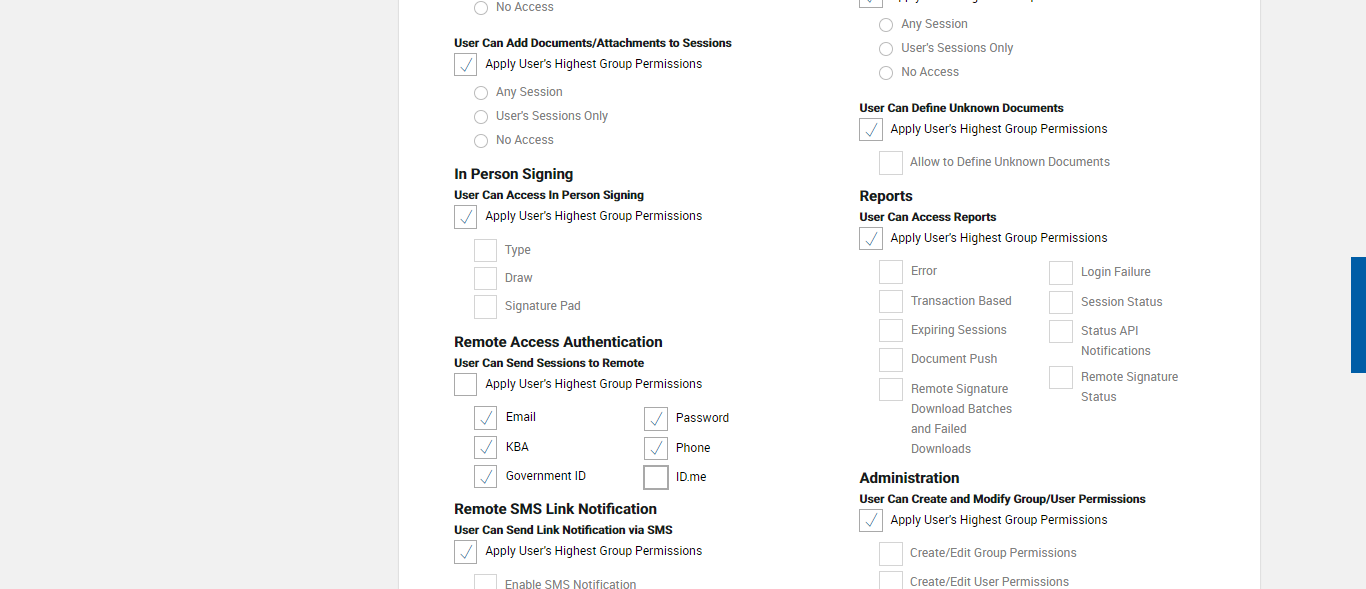Check the Login Failure report option
This screenshot has width=1366, height=589.
(x=1061, y=273)
